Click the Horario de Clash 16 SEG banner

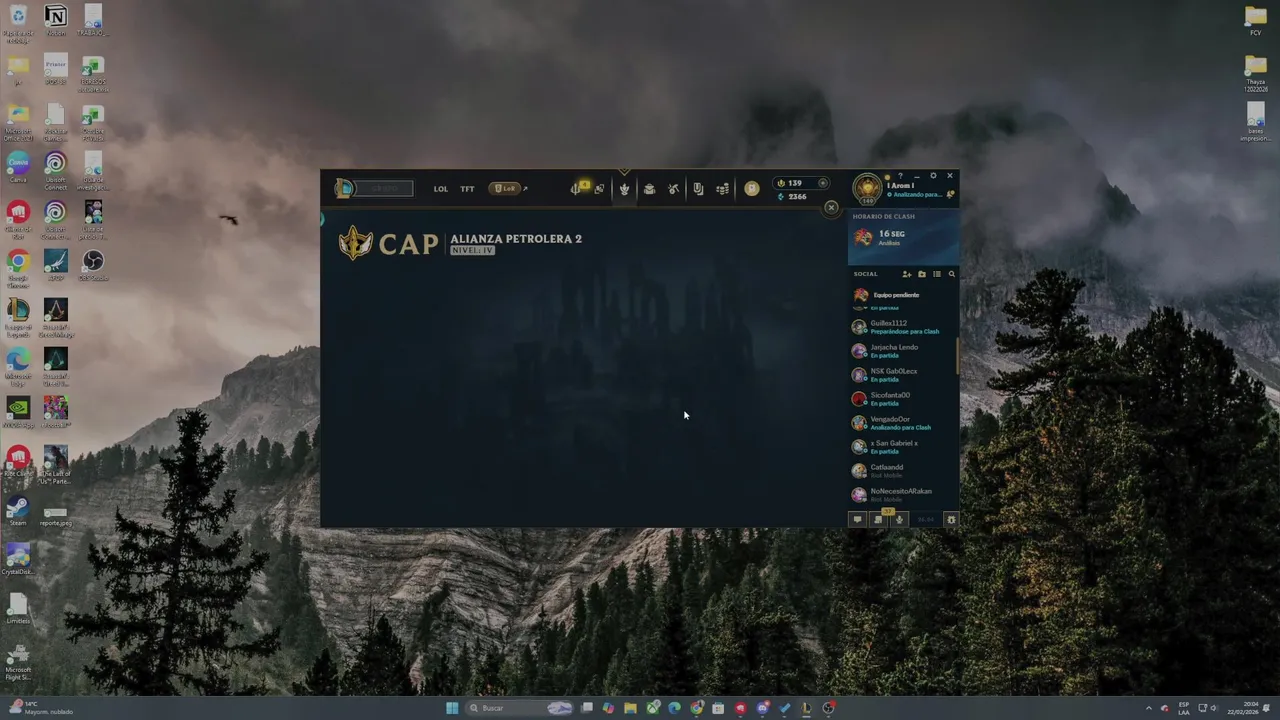coord(903,238)
